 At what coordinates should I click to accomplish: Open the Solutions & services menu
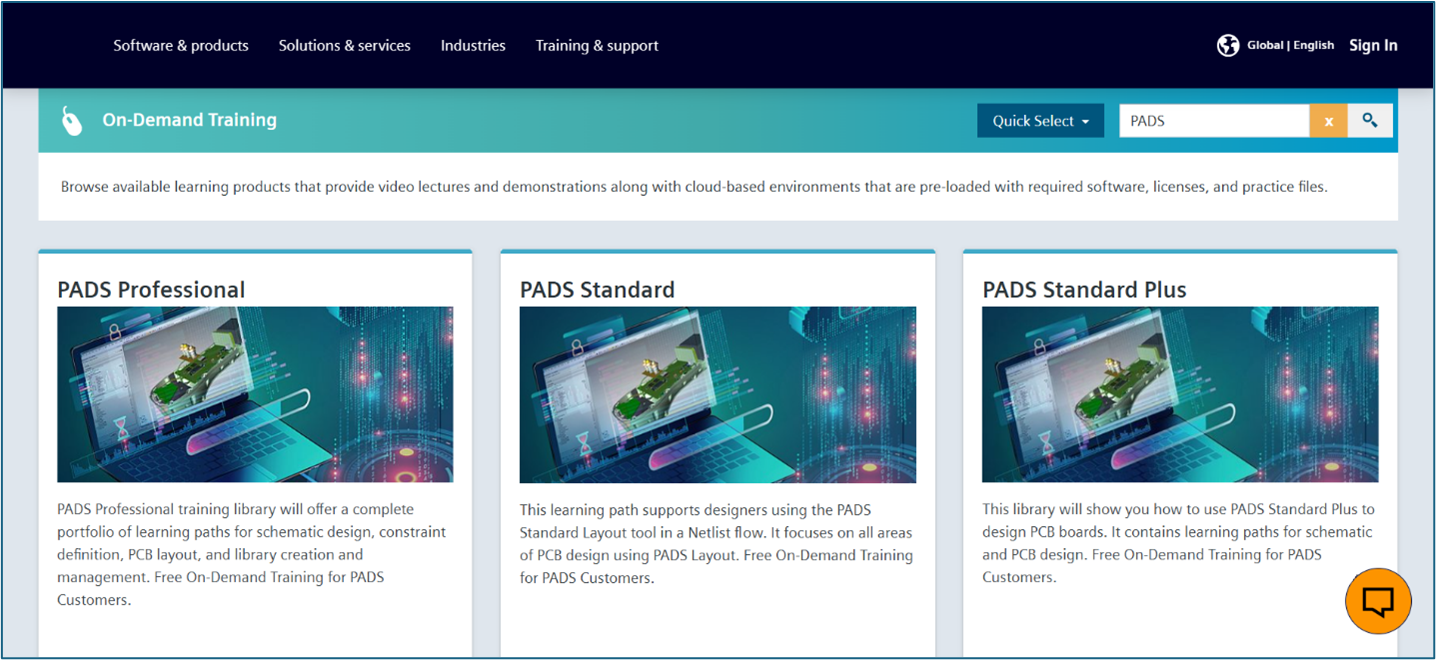pos(345,45)
